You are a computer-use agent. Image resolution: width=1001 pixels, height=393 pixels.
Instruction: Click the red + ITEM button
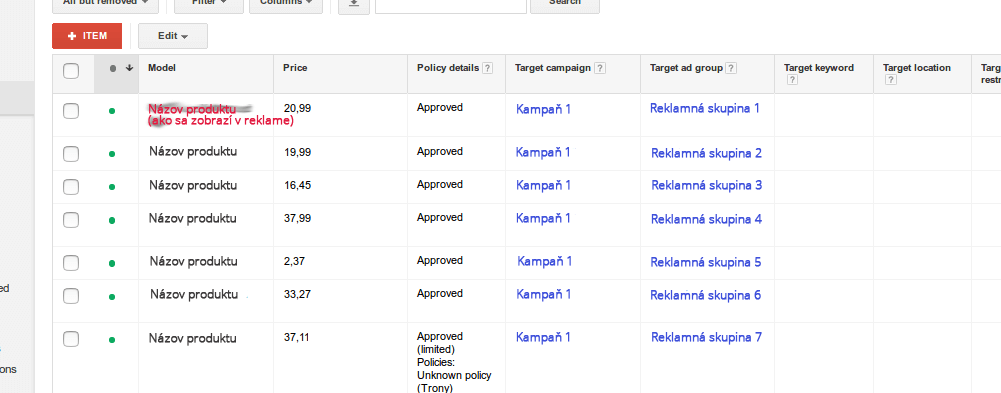tap(87, 36)
